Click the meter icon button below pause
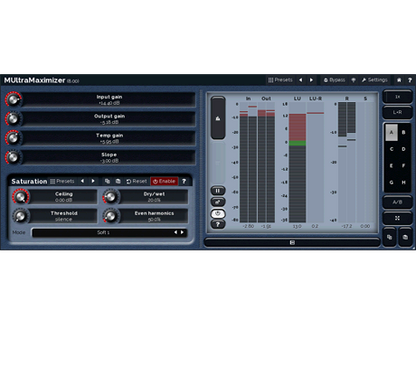Screen dimensions: 416x376 [218, 202]
